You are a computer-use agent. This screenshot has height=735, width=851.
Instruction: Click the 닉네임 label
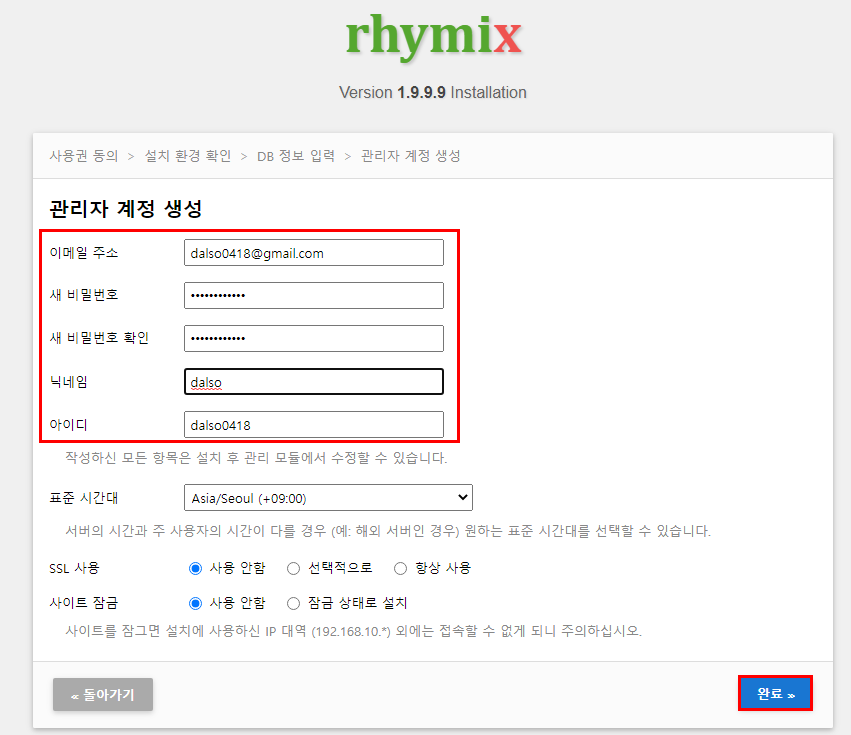coord(68,382)
